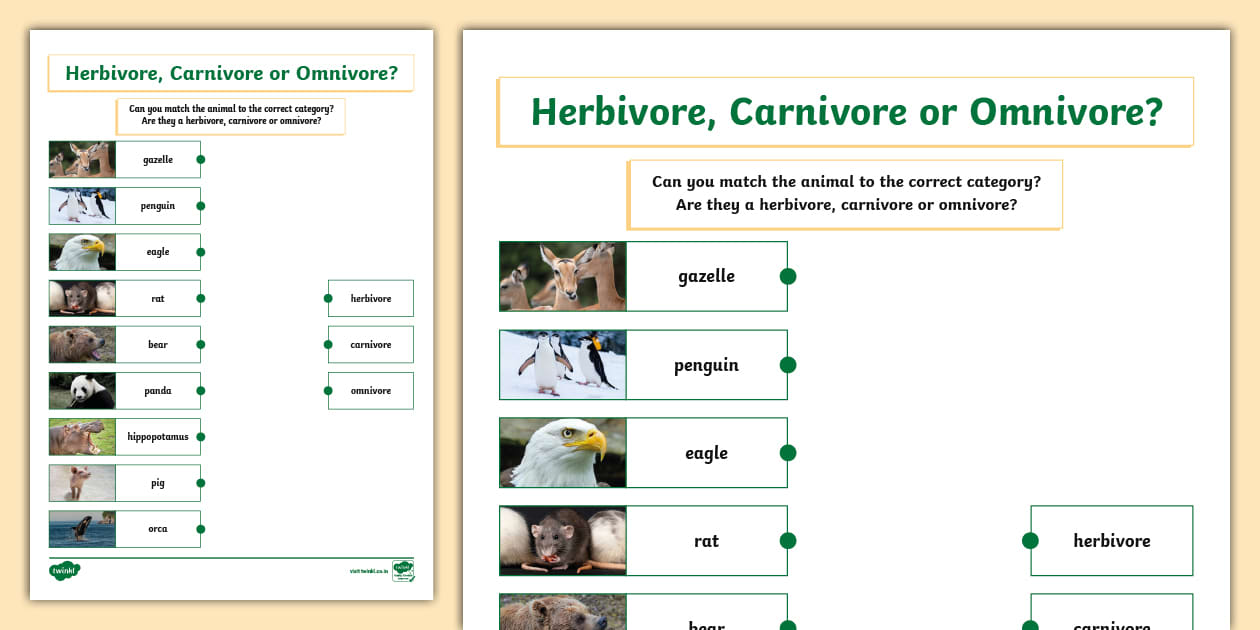Select the carnivore box on the small worksheet

point(371,345)
